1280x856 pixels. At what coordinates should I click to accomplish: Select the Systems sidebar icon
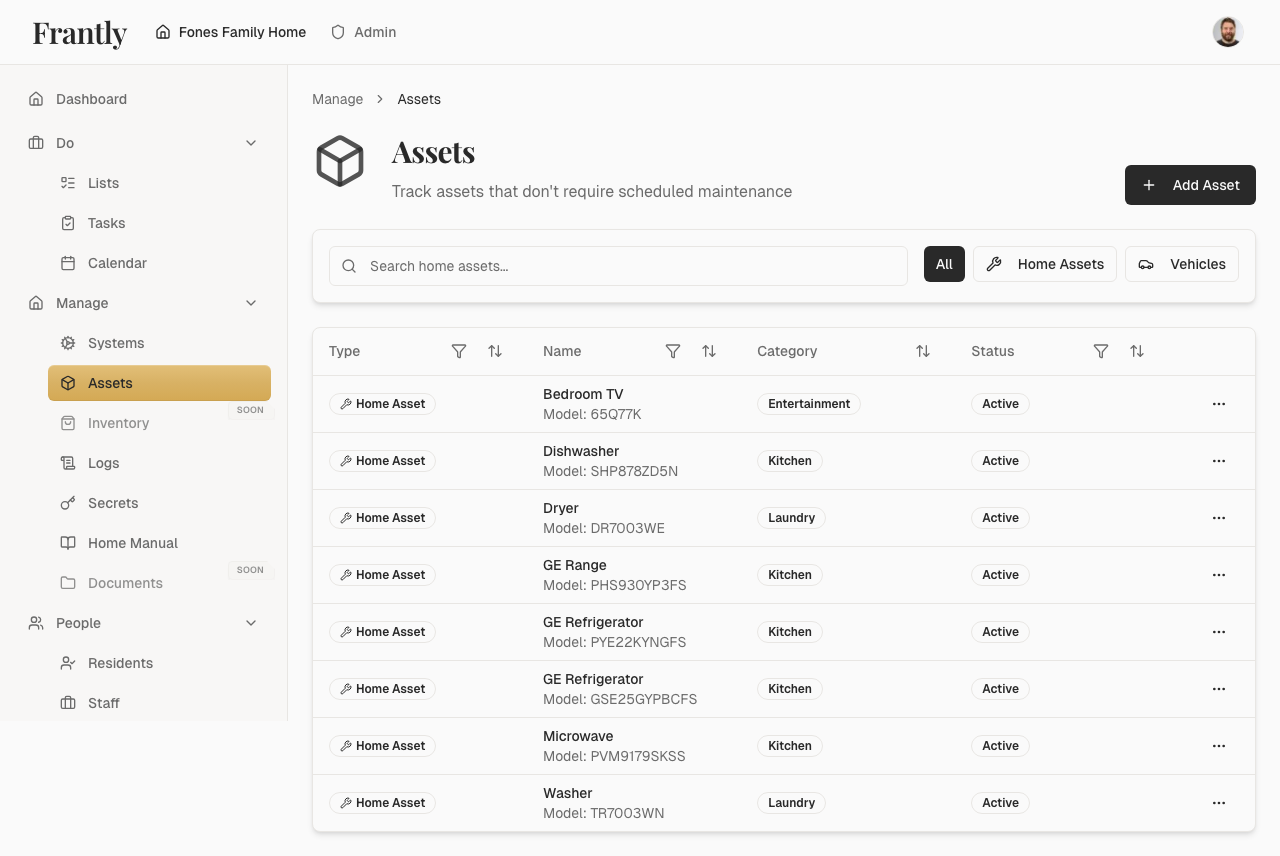coord(67,343)
